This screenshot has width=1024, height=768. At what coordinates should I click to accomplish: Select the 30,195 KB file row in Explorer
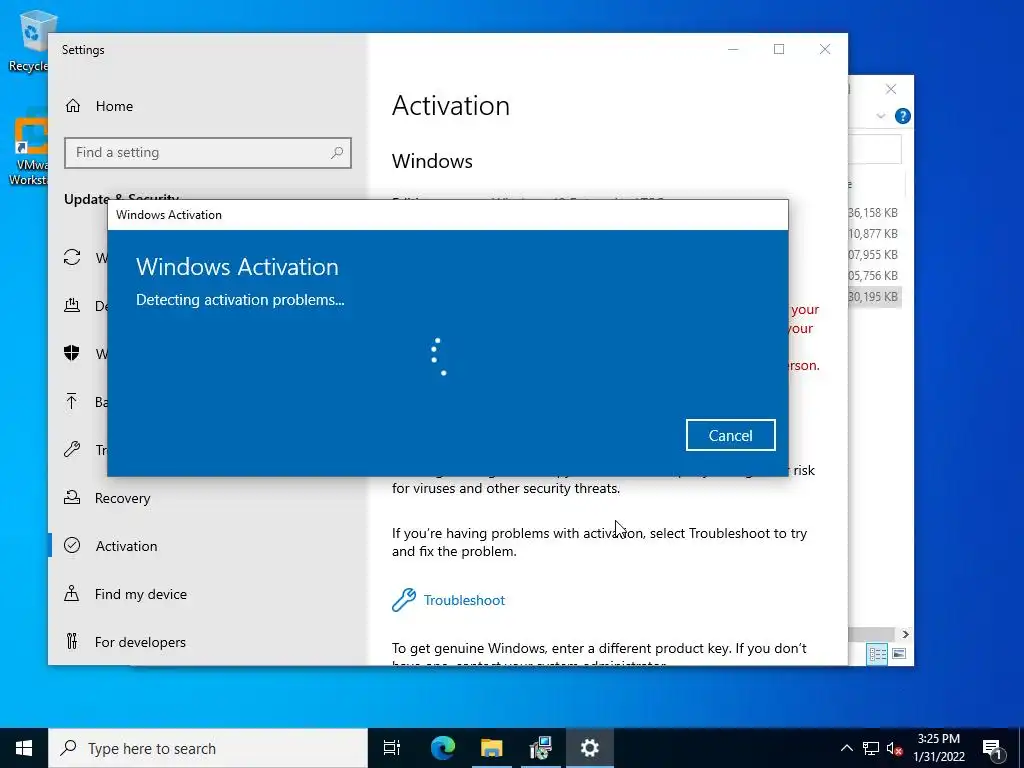pos(874,296)
